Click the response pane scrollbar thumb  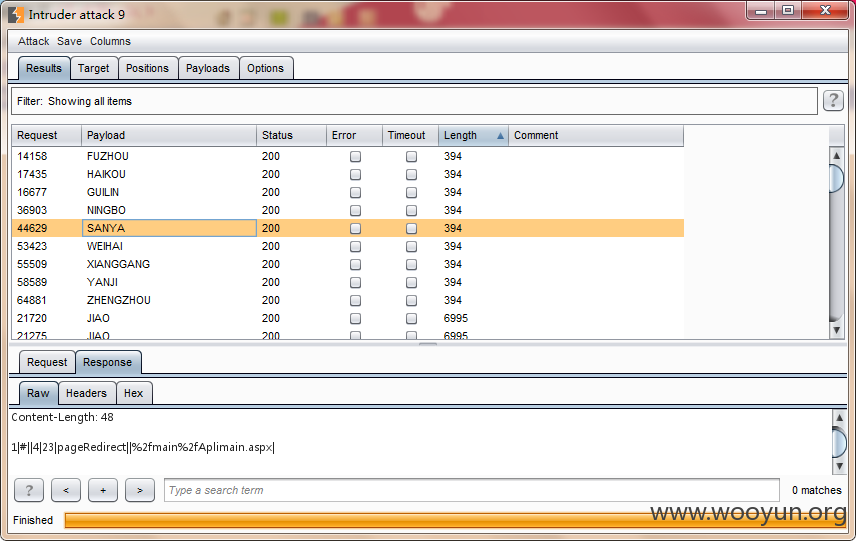pyautogui.click(x=840, y=442)
